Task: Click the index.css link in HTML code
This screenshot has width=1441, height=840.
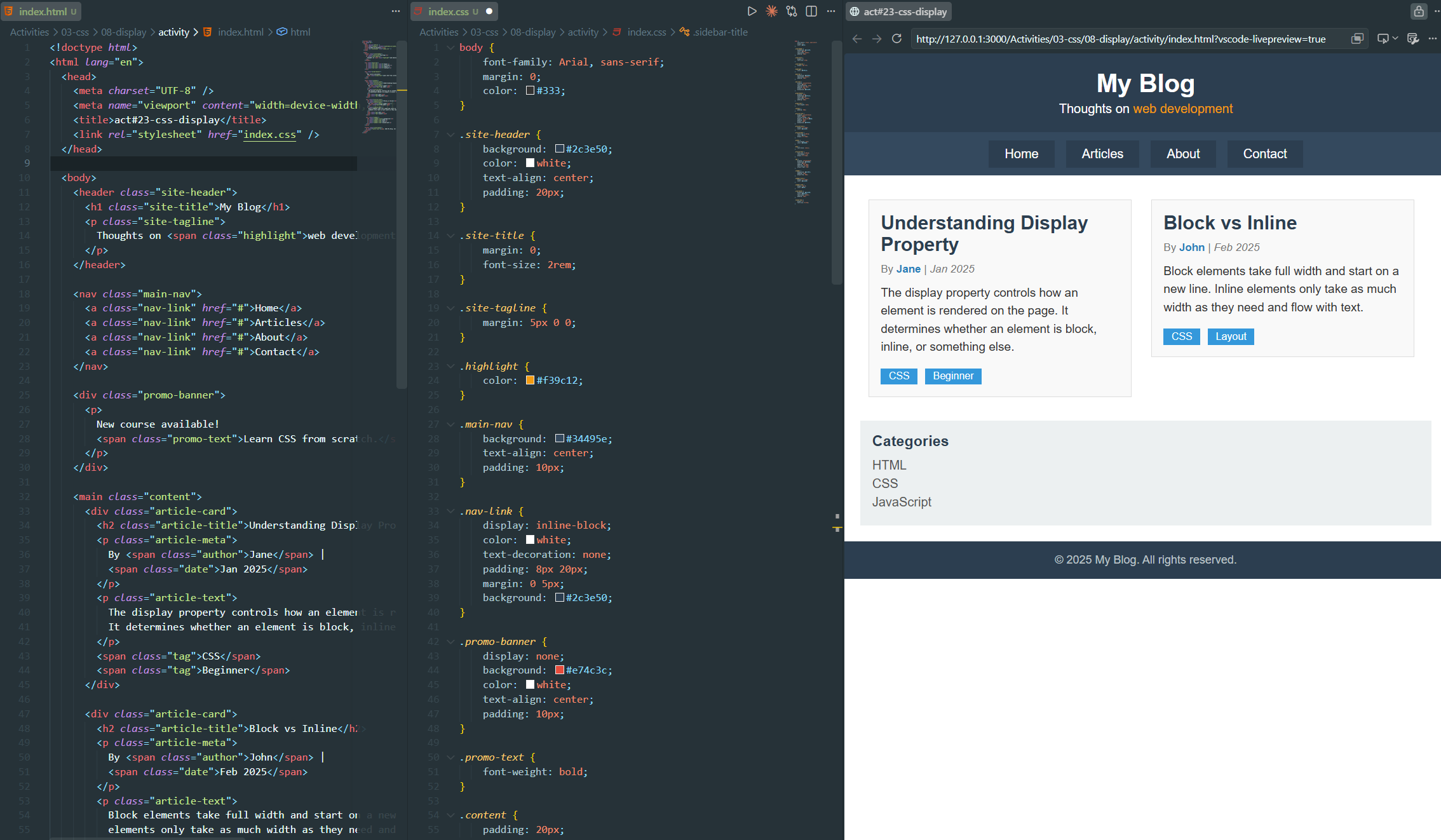Action: point(269,135)
